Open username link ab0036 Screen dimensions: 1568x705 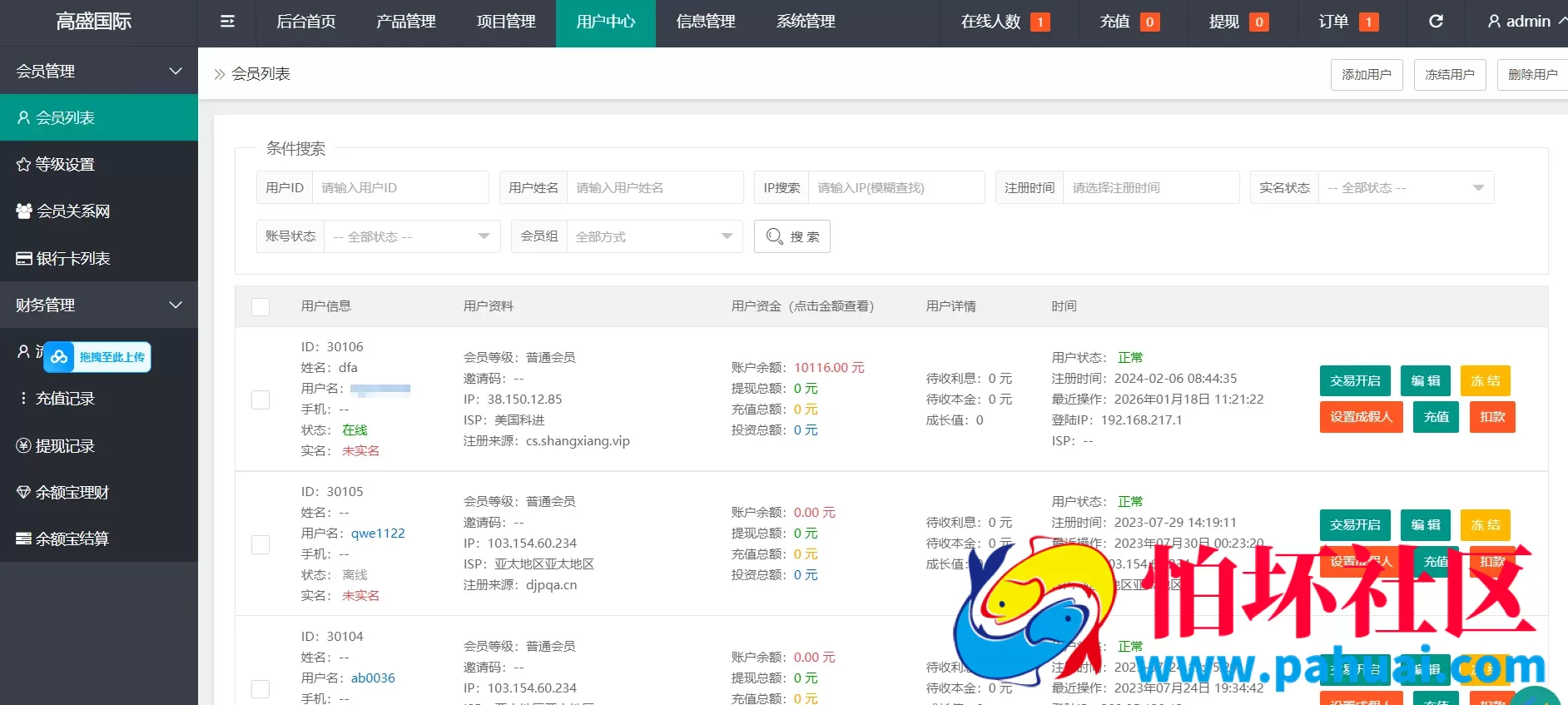coord(373,678)
